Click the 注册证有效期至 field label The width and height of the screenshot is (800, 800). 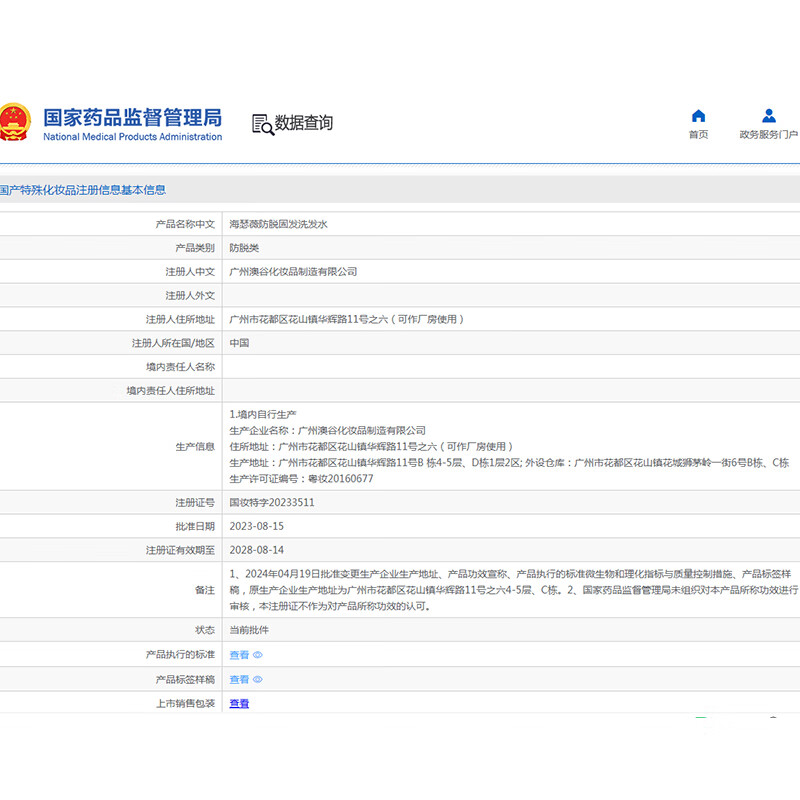tap(180, 550)
